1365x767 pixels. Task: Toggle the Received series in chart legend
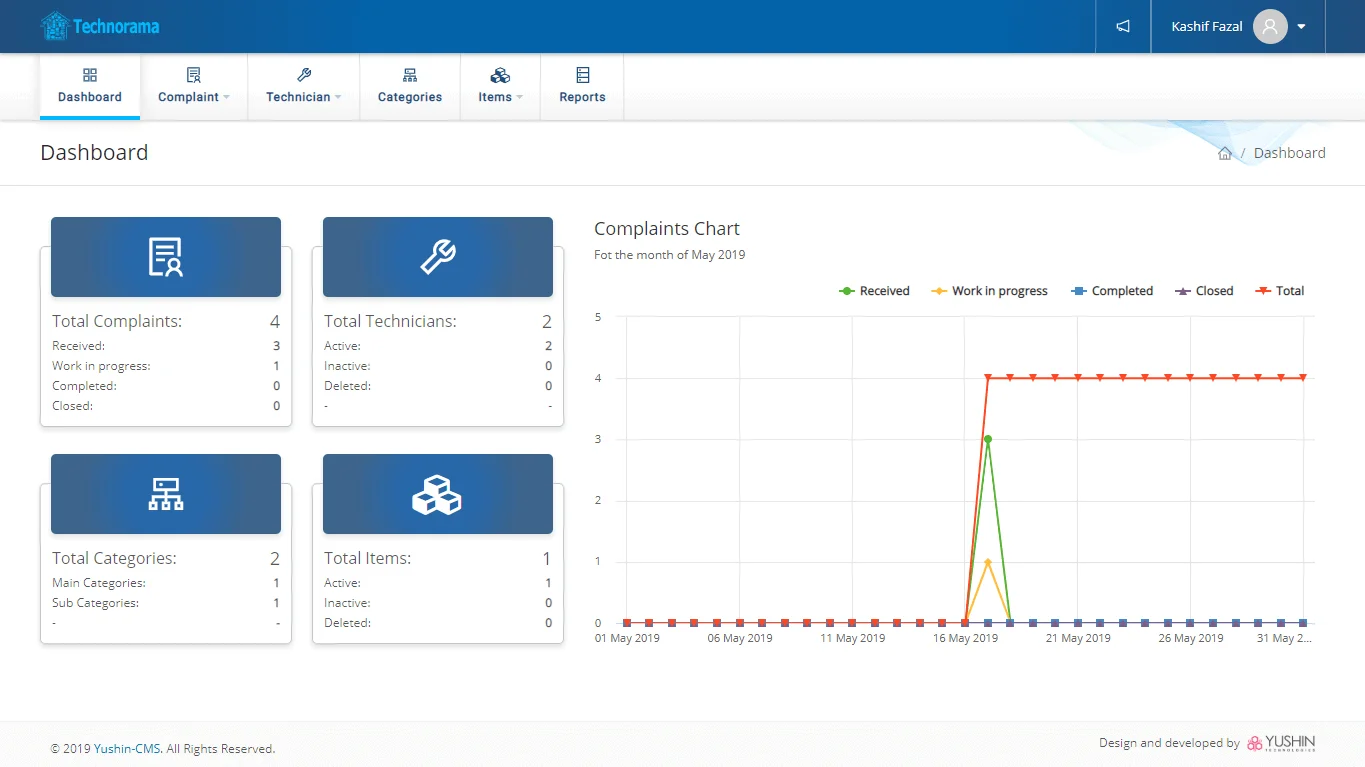(x=874, y=291)
